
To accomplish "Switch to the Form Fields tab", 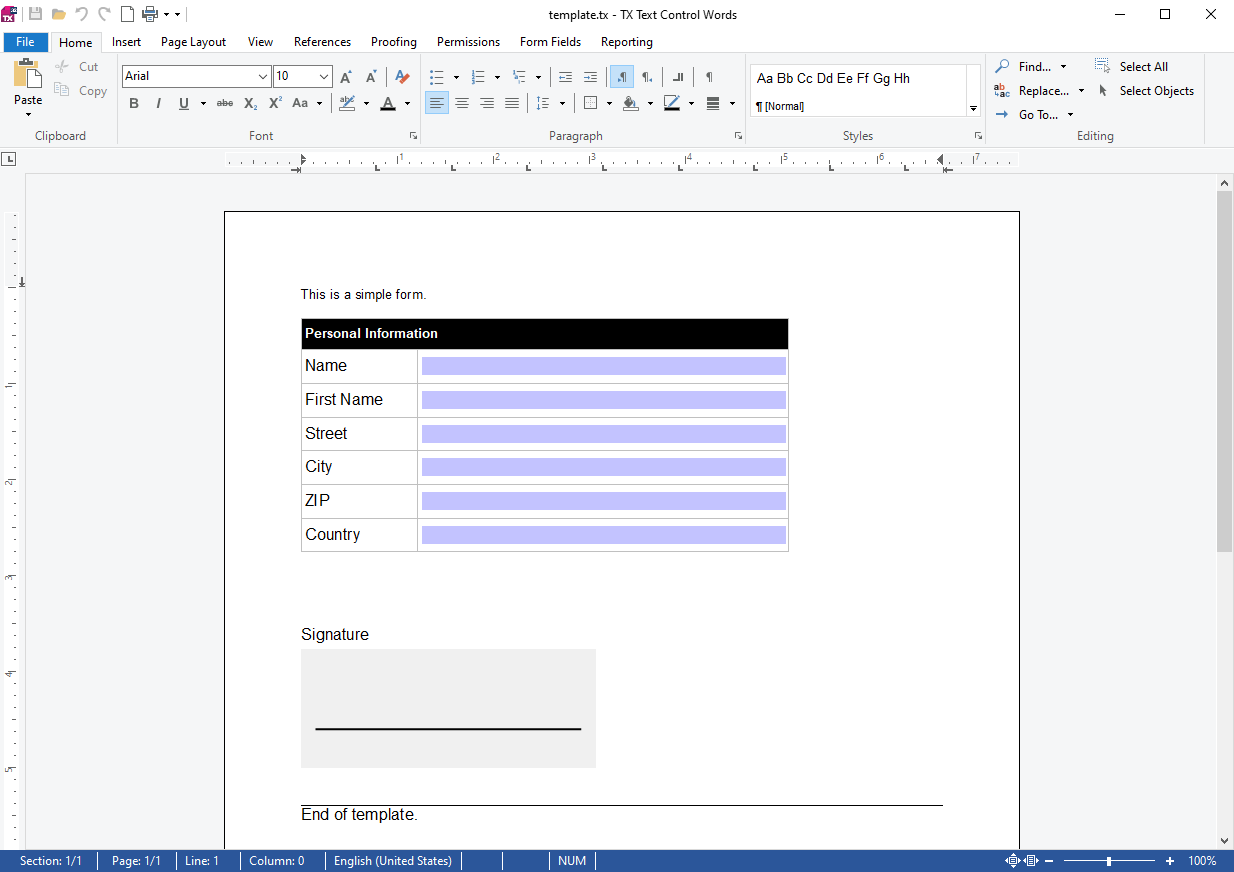I will click(550, 42).
